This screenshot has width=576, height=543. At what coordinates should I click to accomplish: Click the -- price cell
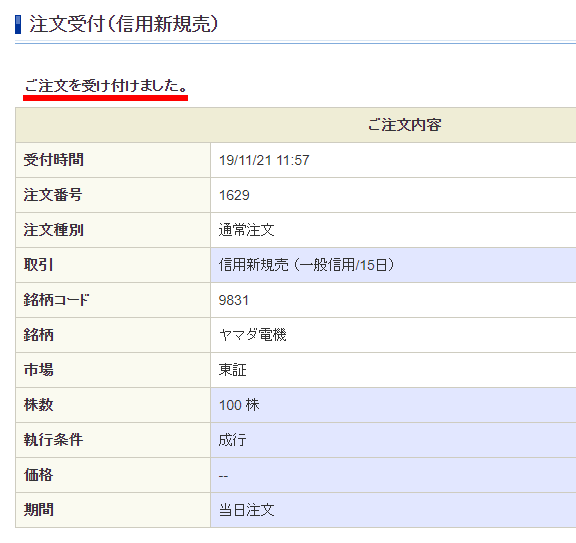393,475
